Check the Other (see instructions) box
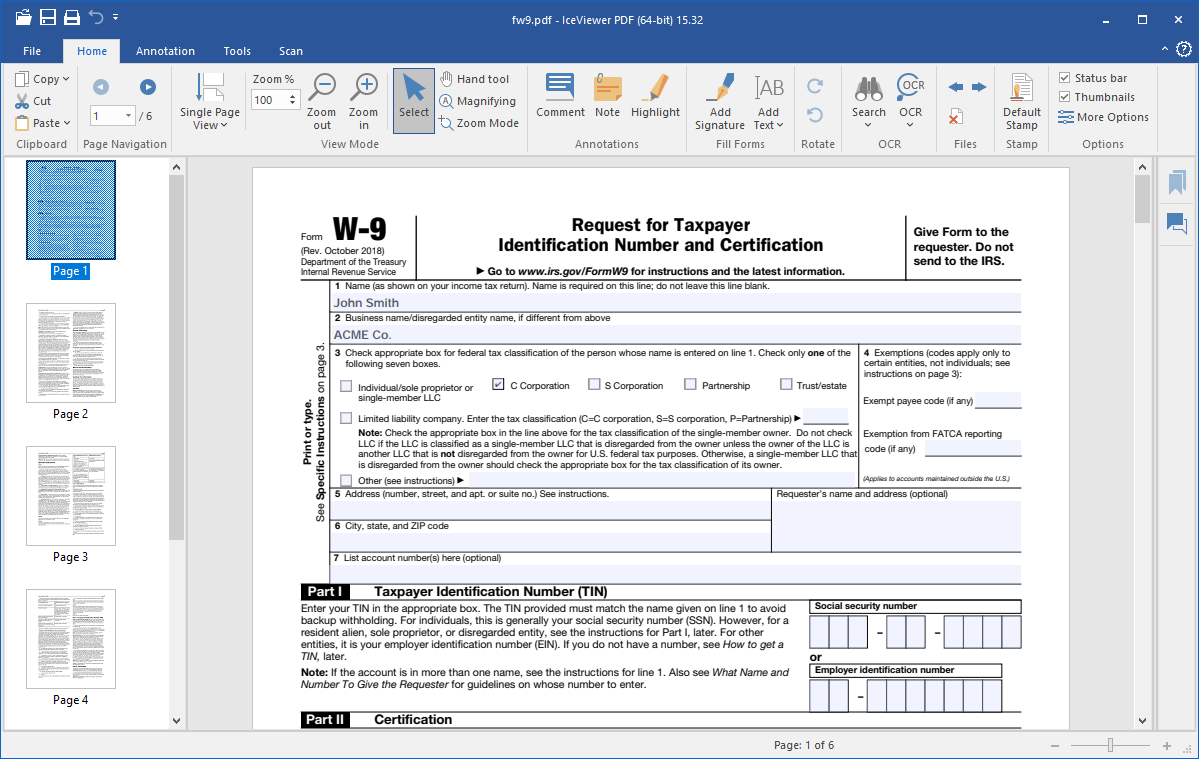1199x759 pixels. 346,481
